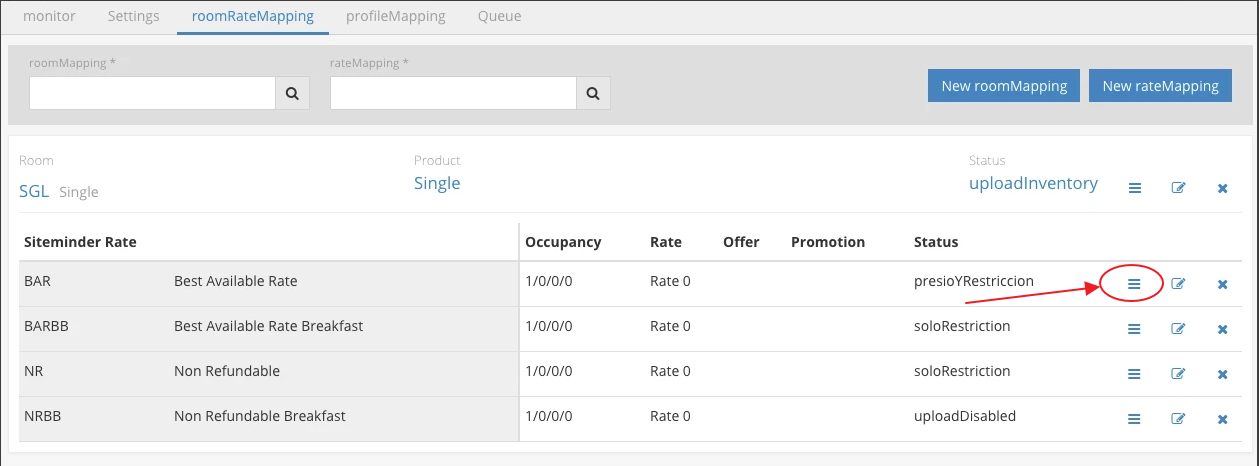Go to the Queue tab
The width and height of the screenshot is (1259, 466).
click(x=499, y=16)
